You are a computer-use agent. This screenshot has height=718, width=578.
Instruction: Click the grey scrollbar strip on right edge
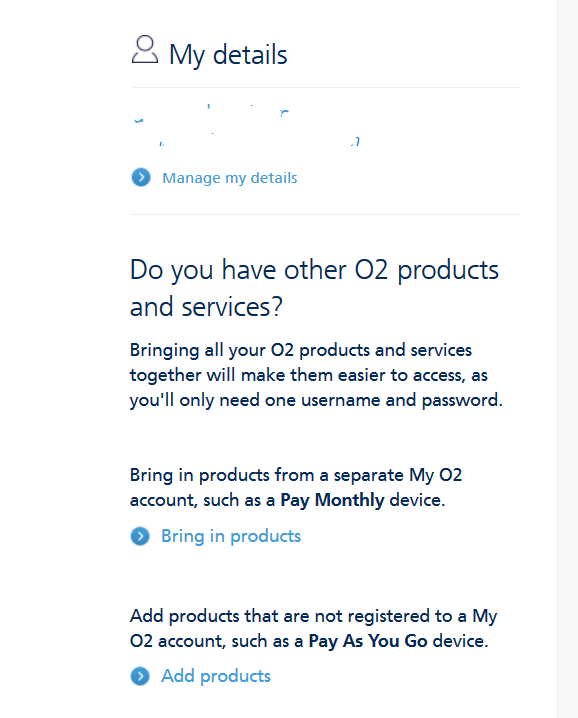[x=567, y=359]
